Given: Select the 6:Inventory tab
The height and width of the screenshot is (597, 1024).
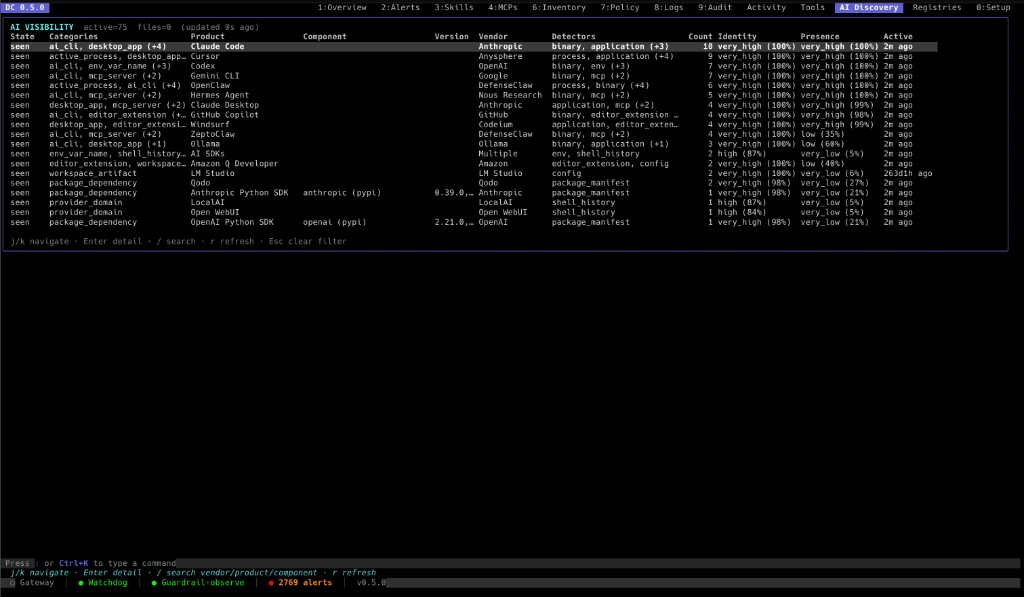Looking at the screenshot, I should [558, 7].
